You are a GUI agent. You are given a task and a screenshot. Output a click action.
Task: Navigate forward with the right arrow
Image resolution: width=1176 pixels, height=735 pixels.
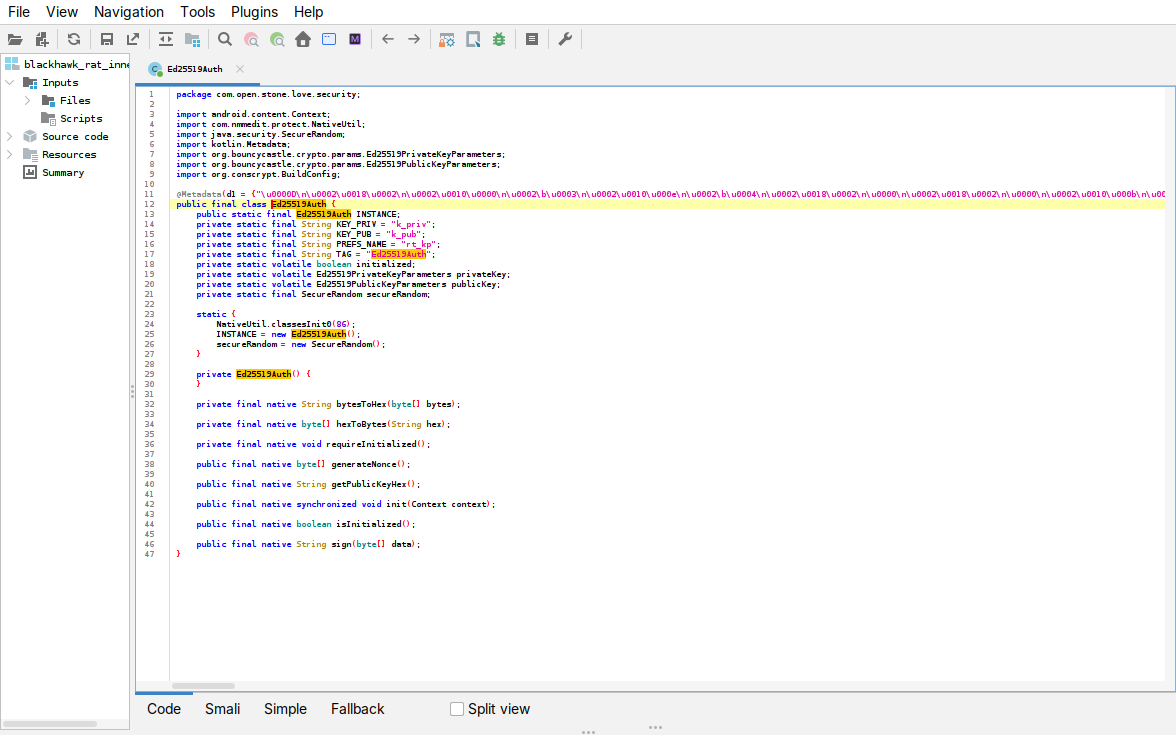click(414, 40)
